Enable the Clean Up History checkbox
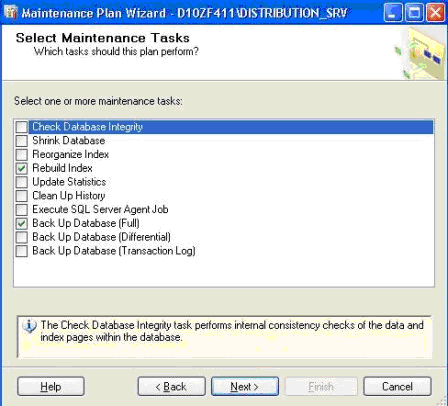448x406 pixels. pos(22,196)
